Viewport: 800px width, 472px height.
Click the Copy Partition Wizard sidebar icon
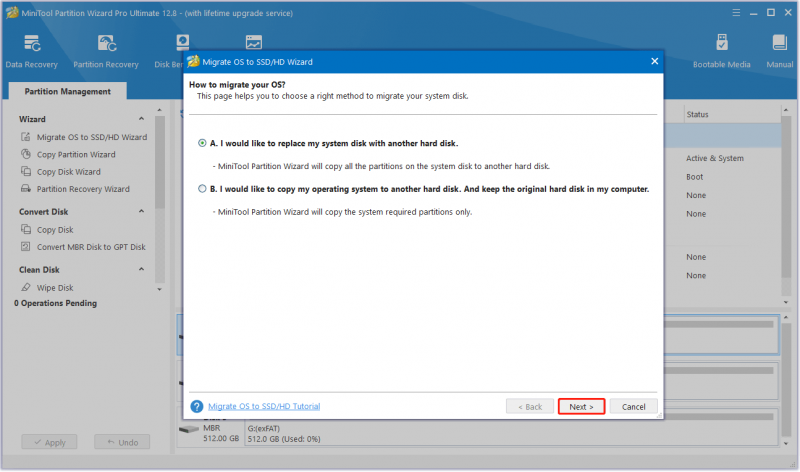26,154
